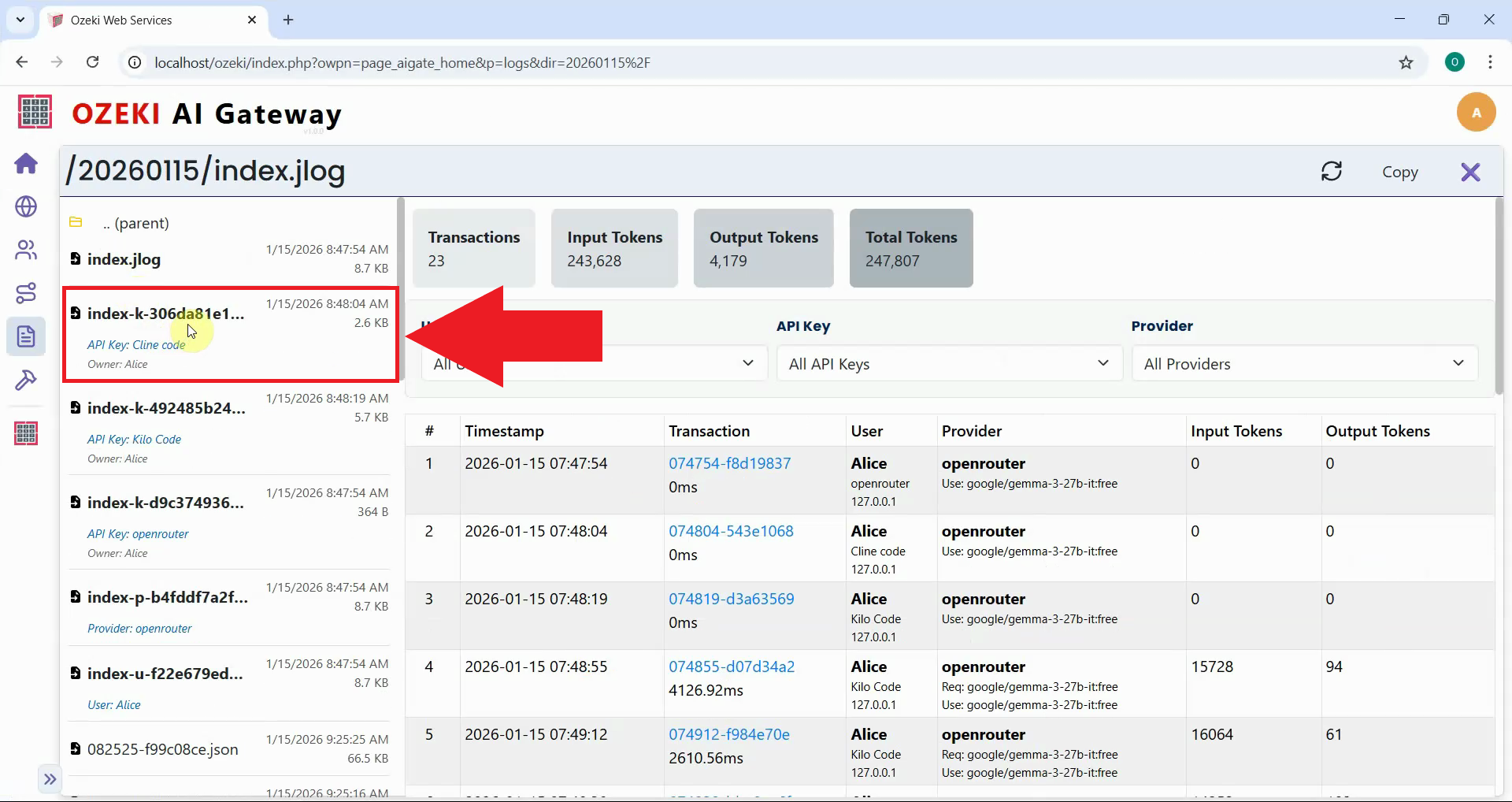1512x802 pixels.
Task: Open the logs document icon in sidebar
Action: pyautogui.click(x=26, y=336)
